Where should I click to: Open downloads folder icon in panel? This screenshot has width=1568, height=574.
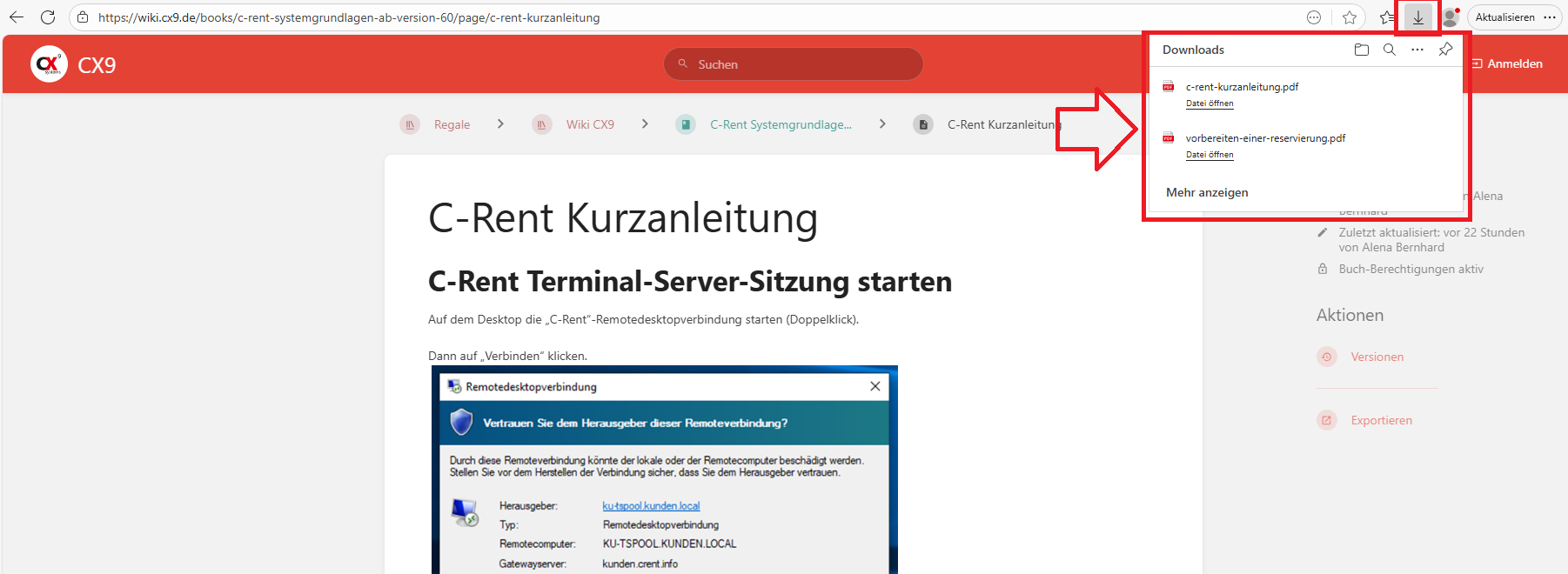[x=1362, y=50]
